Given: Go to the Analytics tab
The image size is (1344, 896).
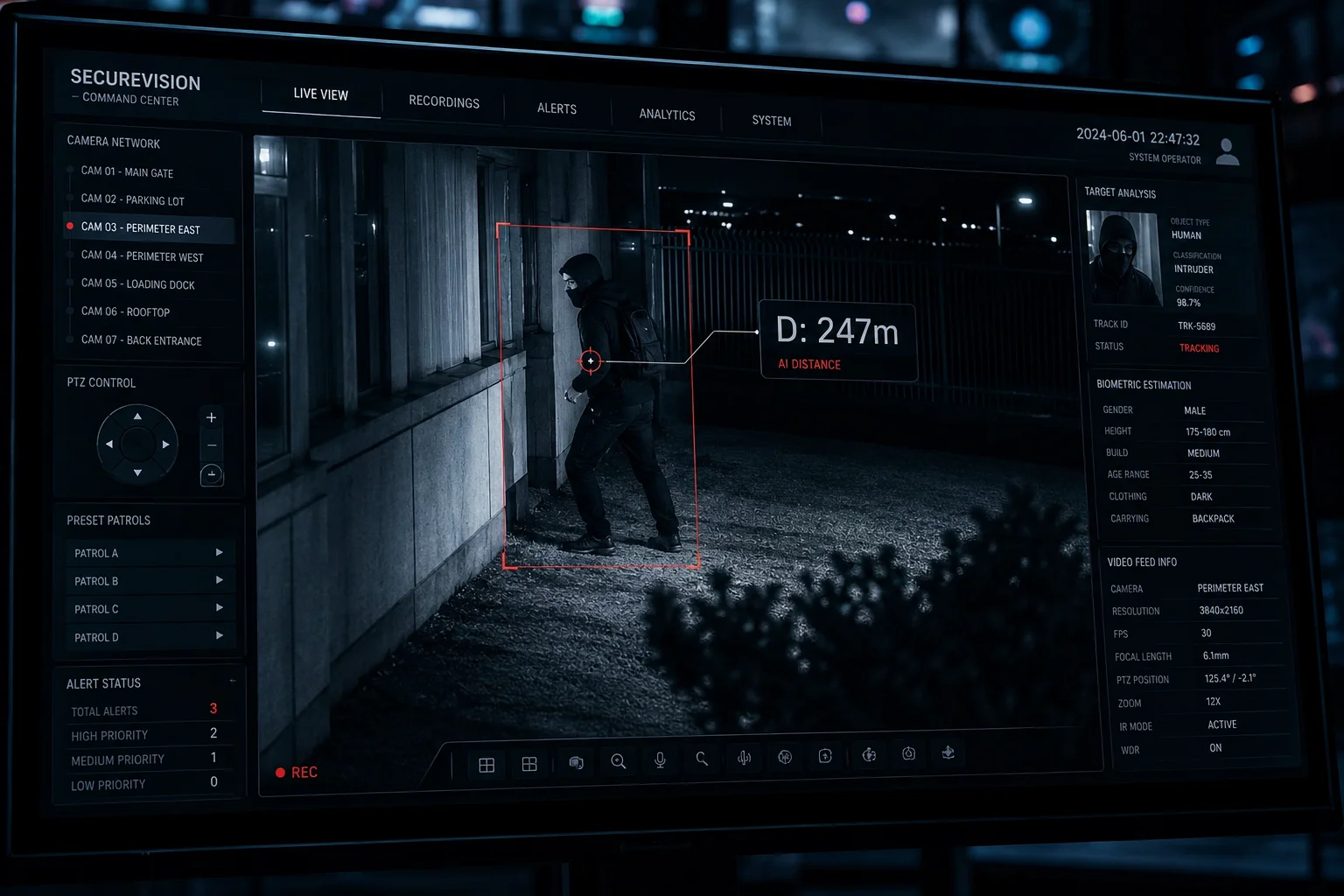Looking at the screenshot, I should 667,115.
